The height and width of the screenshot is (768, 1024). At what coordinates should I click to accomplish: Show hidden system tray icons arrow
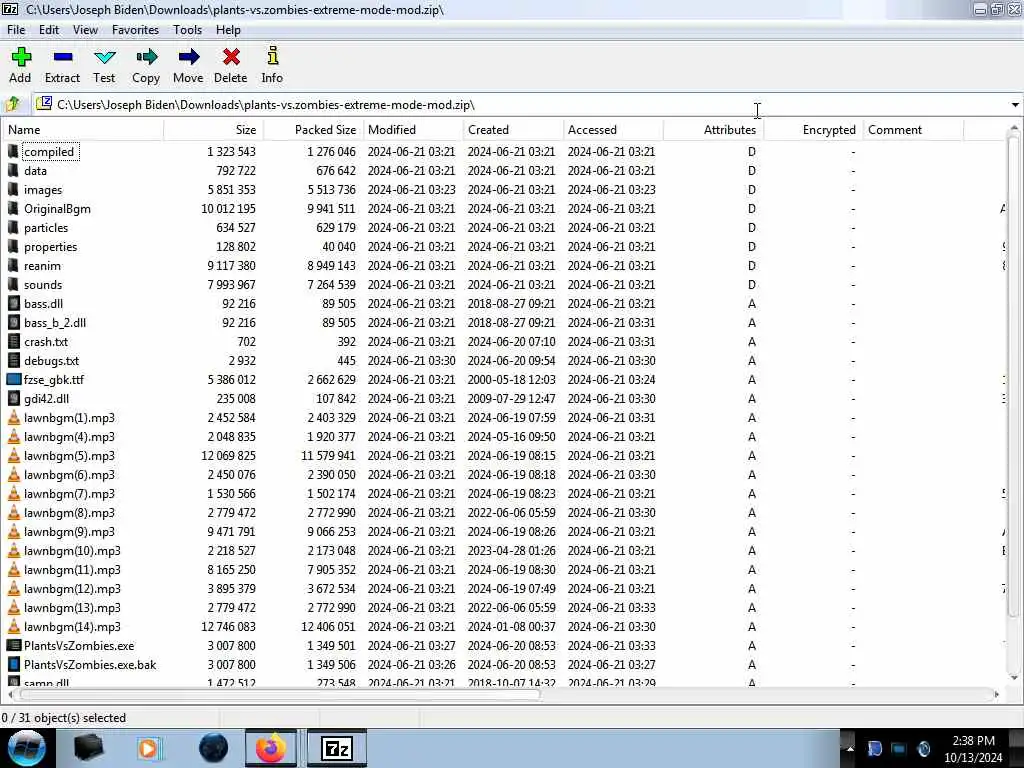850,748
